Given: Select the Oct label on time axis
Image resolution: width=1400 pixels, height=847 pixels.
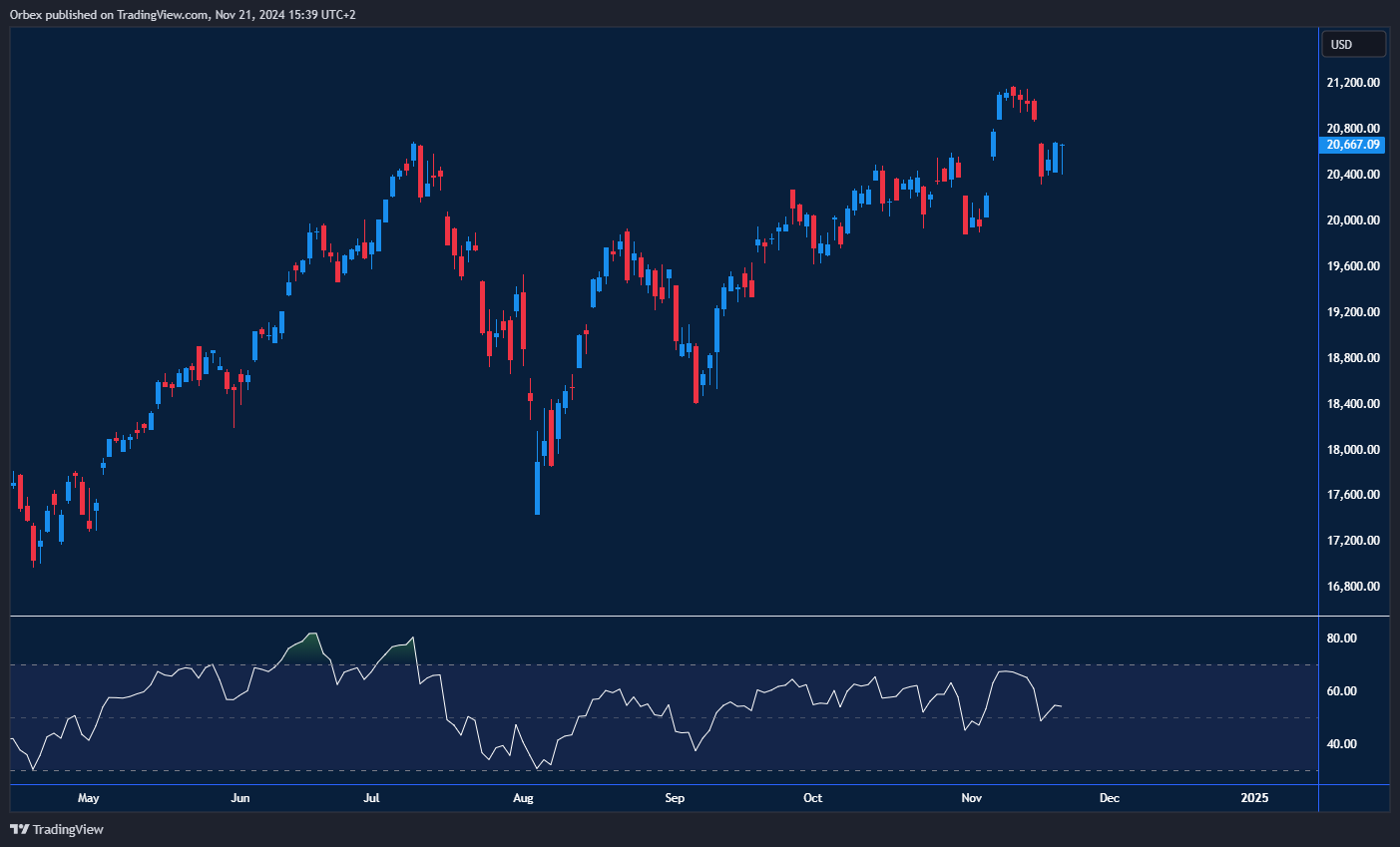Looking at the screenshot, I should click(813, 798).
